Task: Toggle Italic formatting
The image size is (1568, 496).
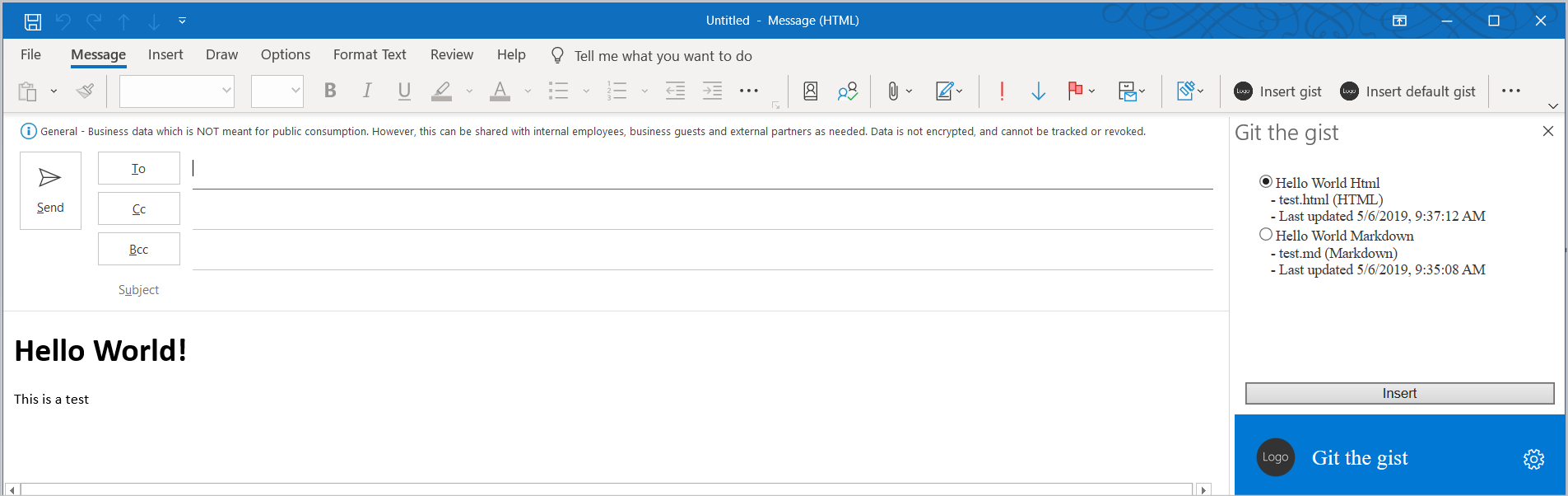Action: [x=367, y=91]
